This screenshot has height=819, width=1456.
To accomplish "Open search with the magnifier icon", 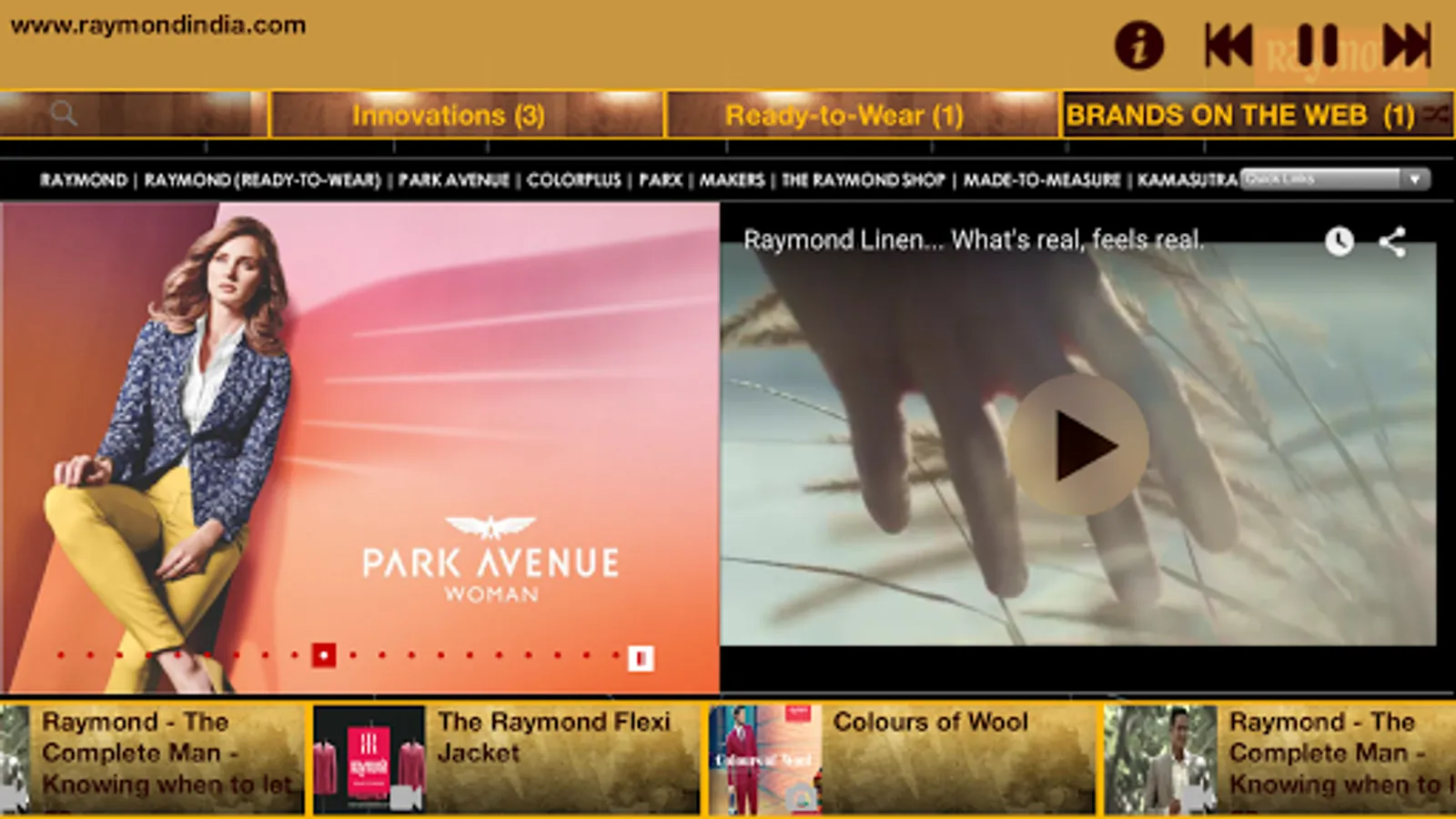I will (x=64, y=114).
